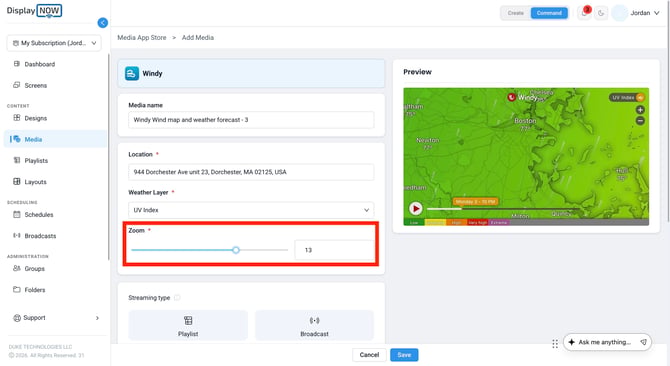Go to Screens in the sidebar
670x366 pixels.
point(35,85)
